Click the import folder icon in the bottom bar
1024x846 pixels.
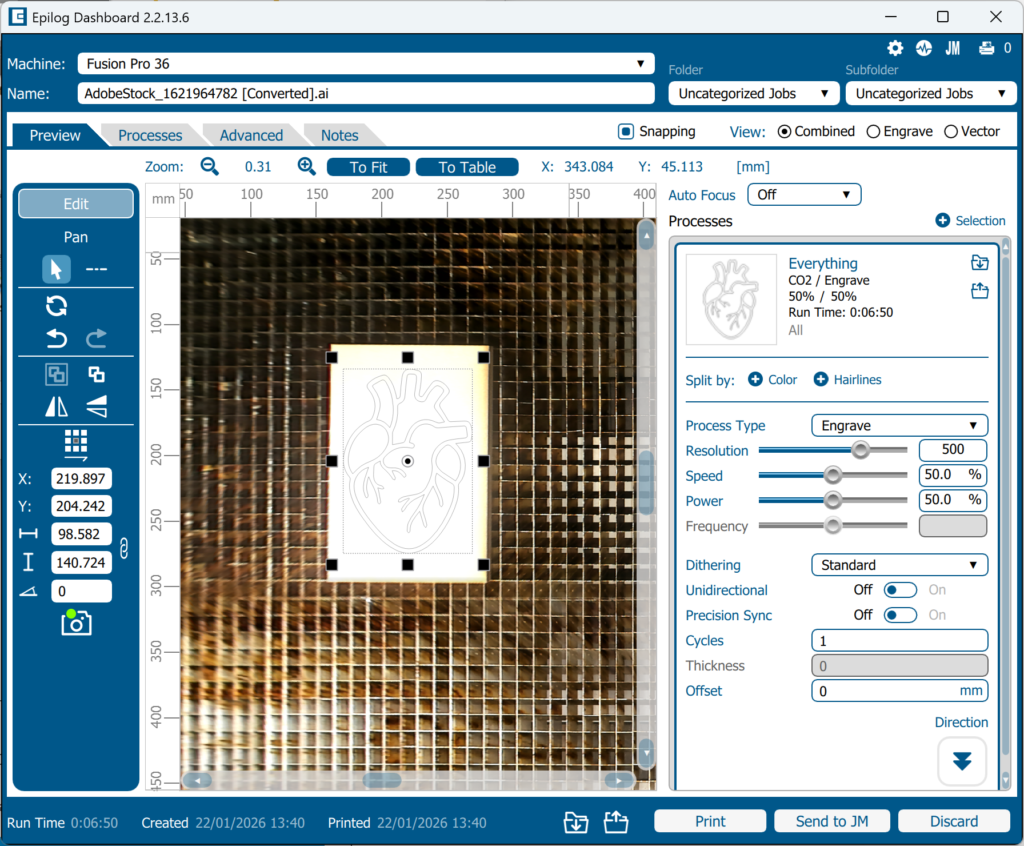coord(576,822)
